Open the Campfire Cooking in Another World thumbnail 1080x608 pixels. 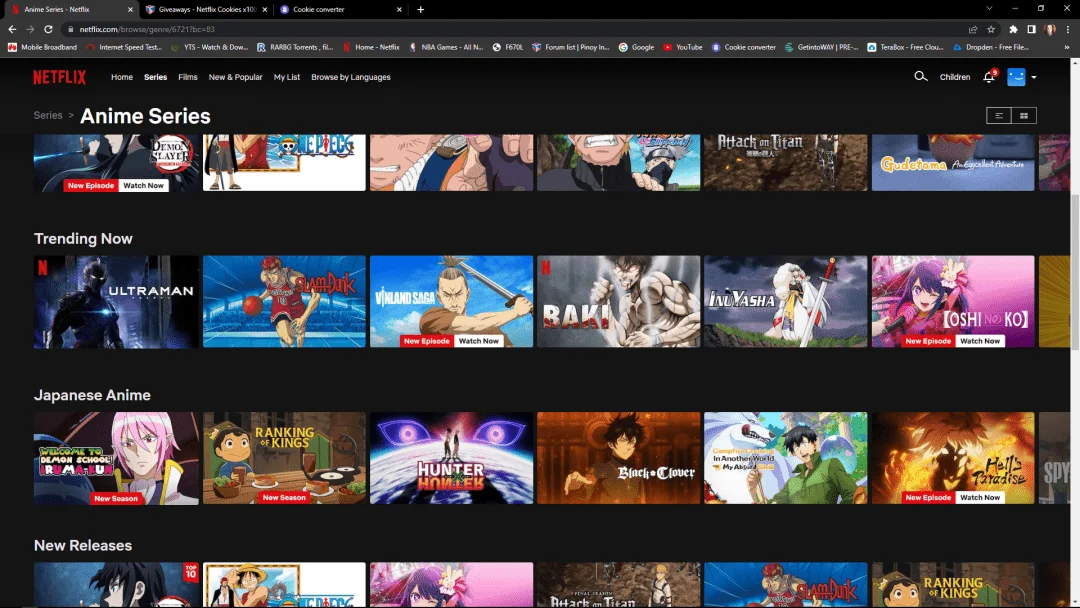click(x=785, y=459)
